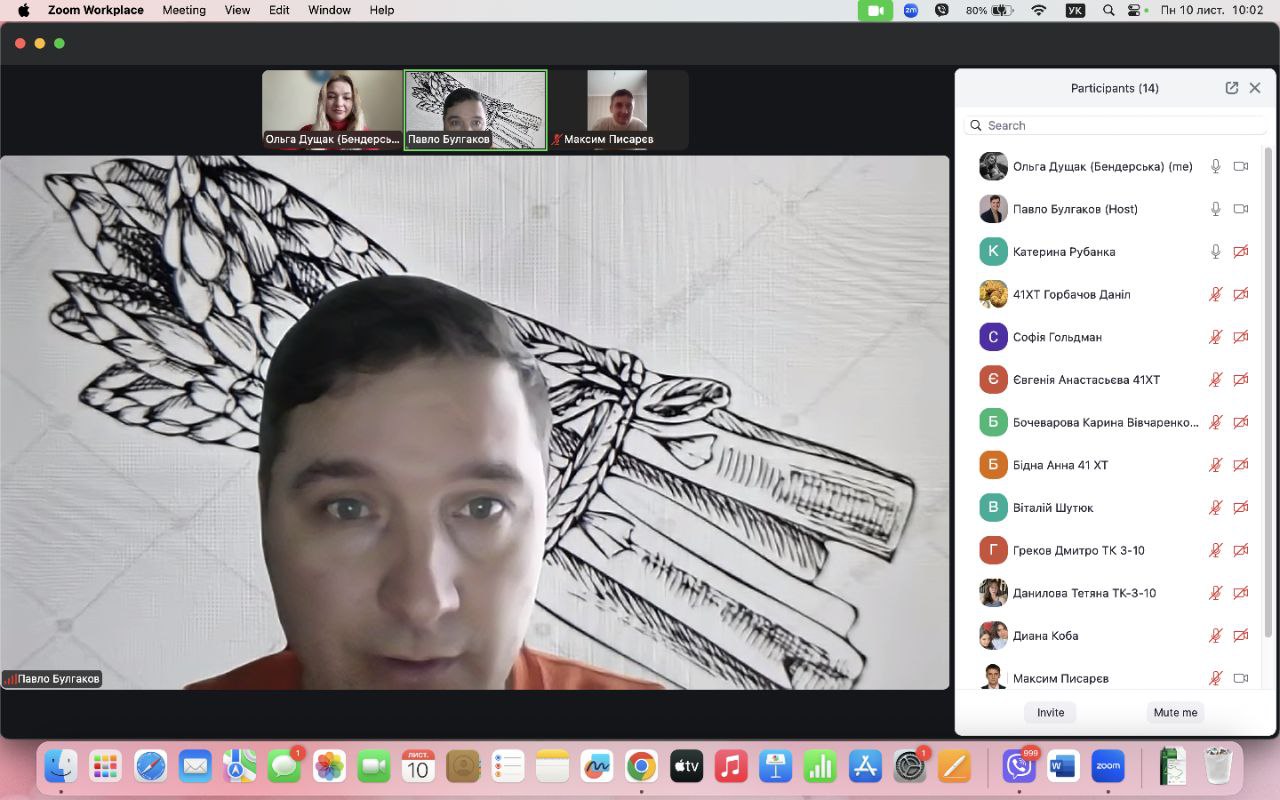Click the Ольга Дущак video thumbnail
The image size is (1280, 800).
(332, 110)
